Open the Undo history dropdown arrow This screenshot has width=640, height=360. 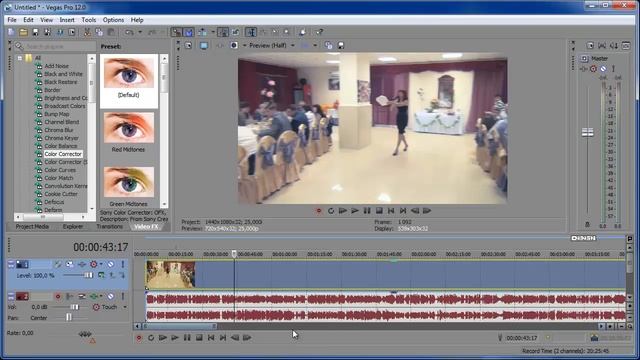click(140, 32)
